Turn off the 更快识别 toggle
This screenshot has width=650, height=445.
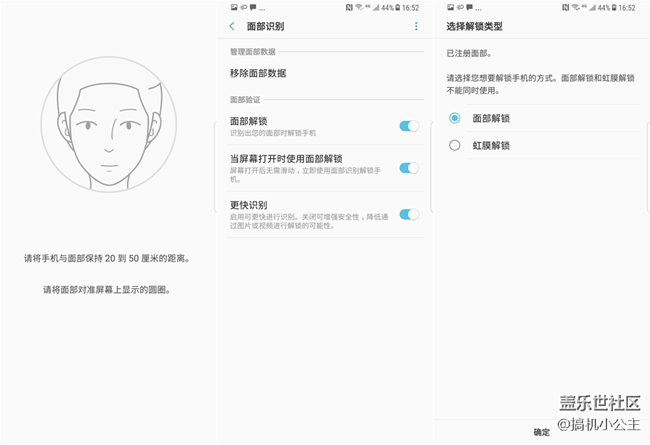(x=408, y=214)
